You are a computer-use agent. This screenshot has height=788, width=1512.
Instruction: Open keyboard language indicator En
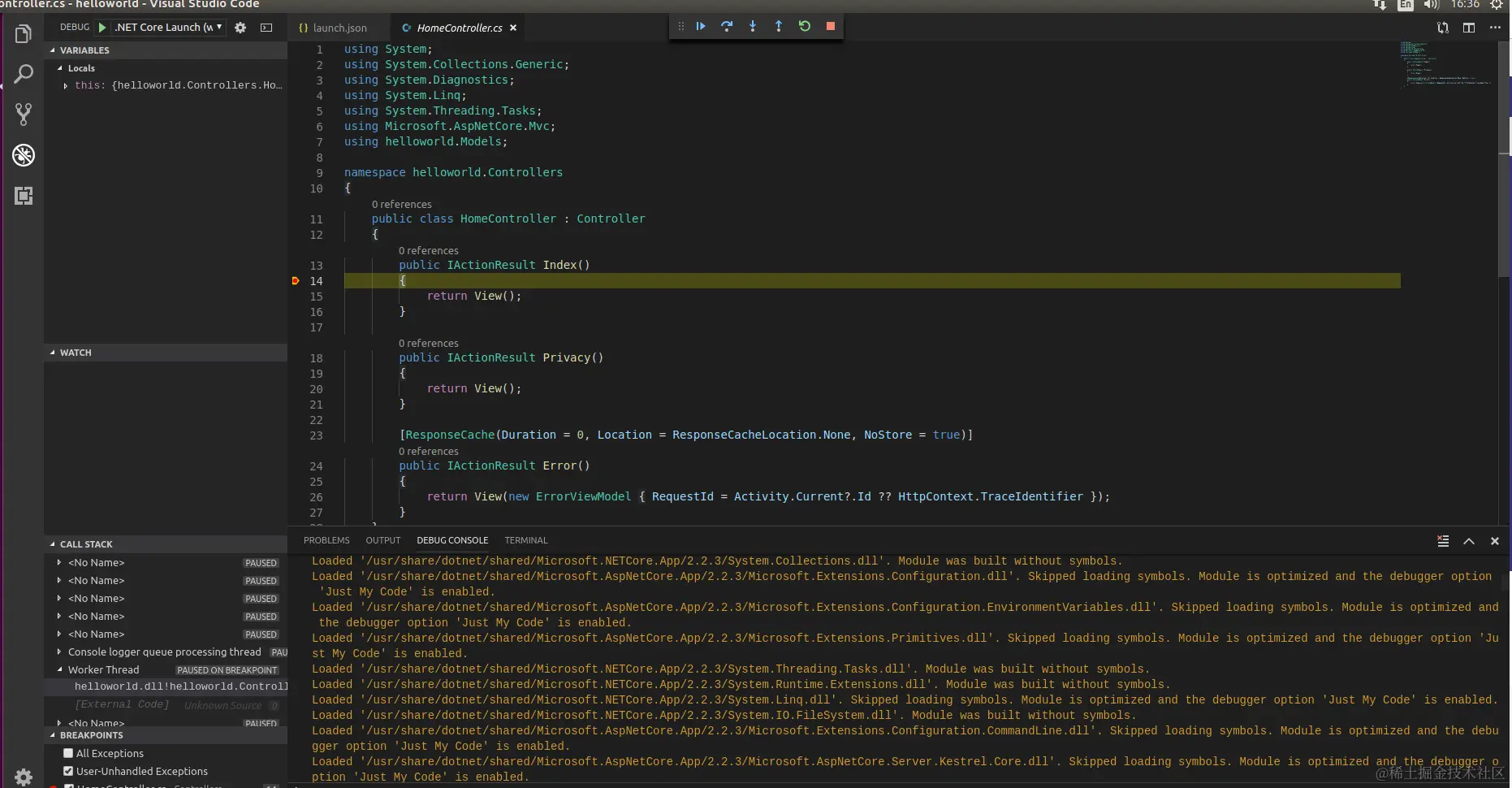click(1406, 5)
